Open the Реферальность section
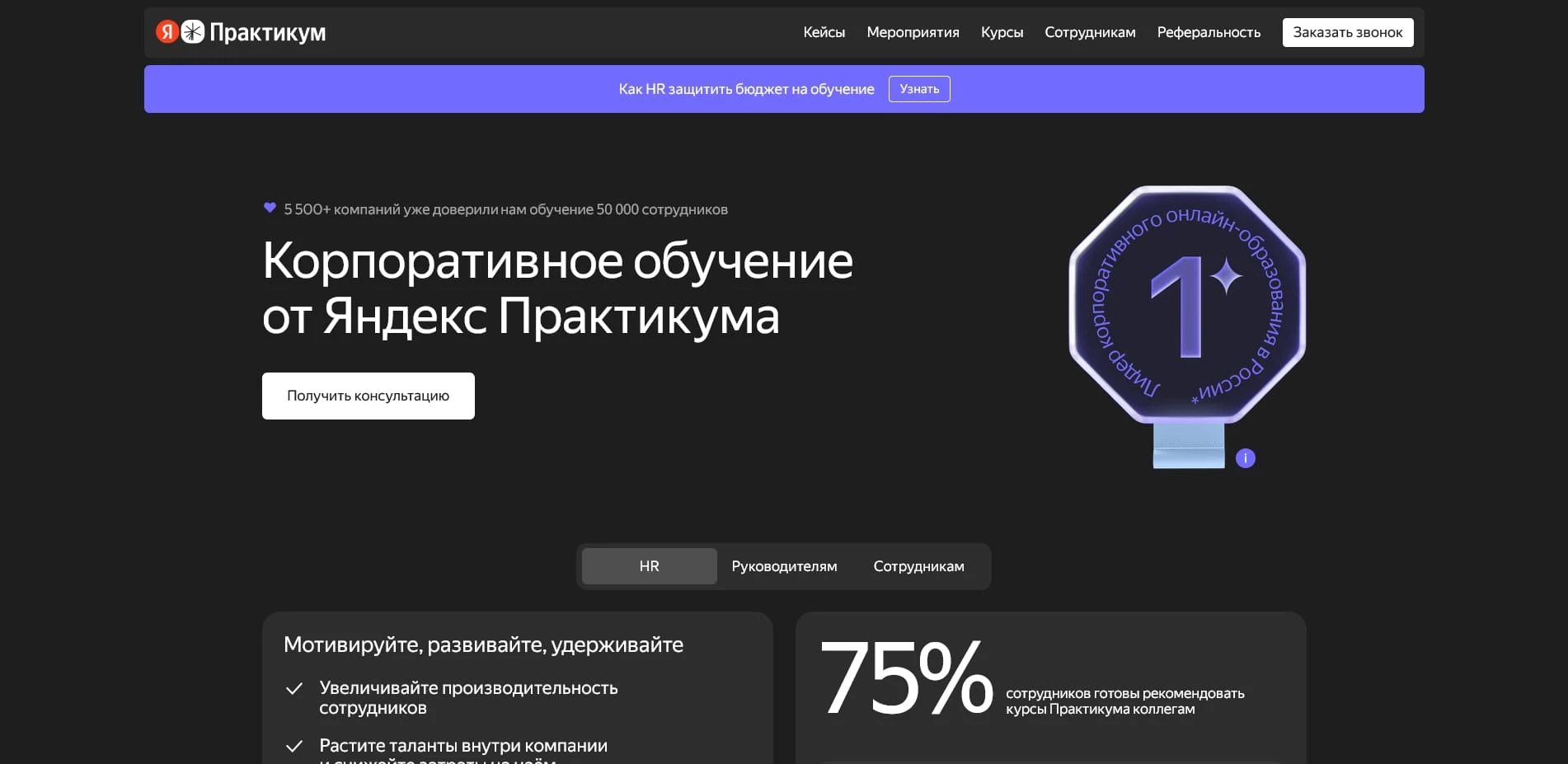1568x764 pixels. point(1208,32)
